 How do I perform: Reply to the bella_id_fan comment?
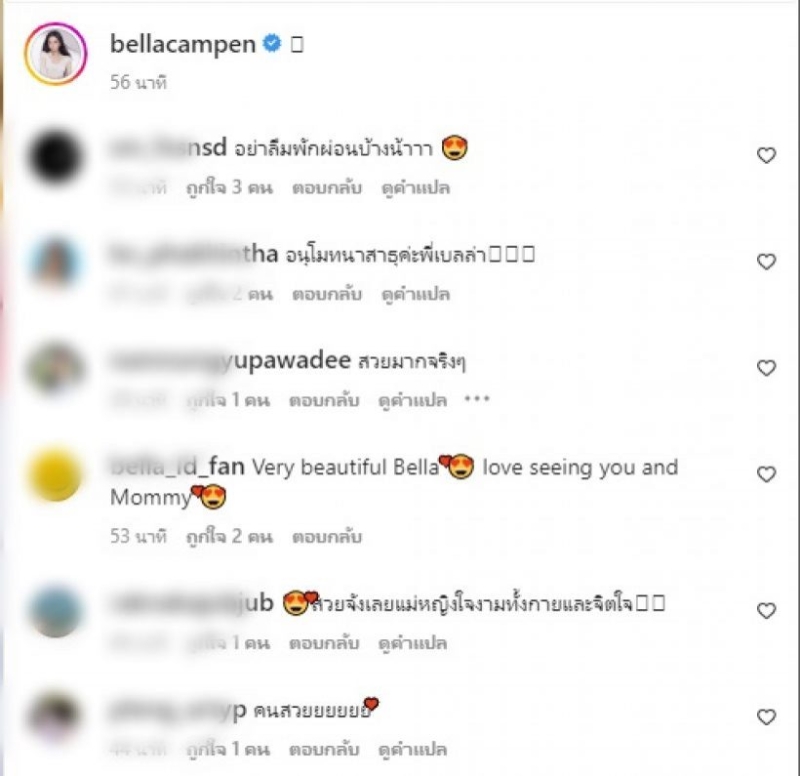327,537
